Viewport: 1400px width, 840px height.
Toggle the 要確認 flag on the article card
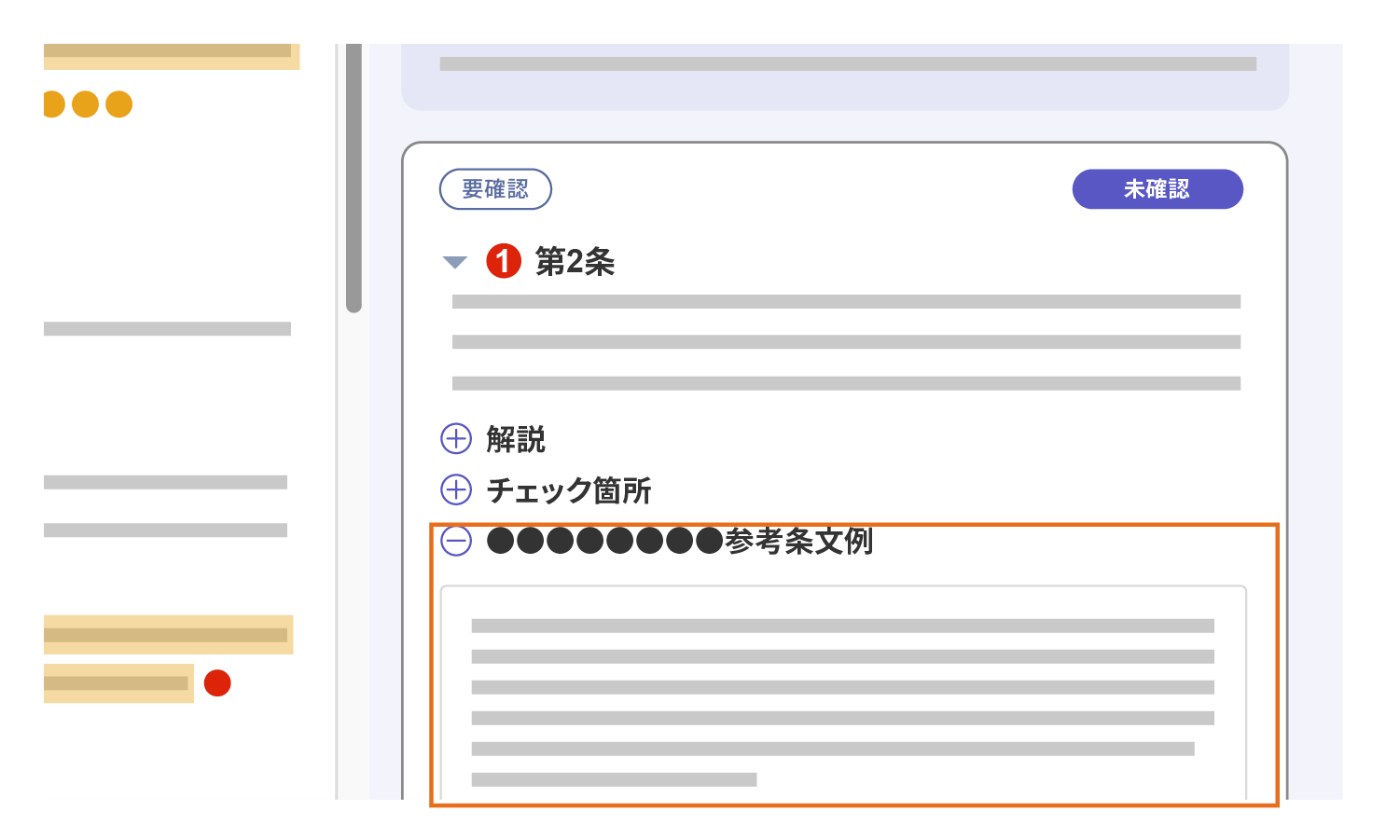click(495, 188)
